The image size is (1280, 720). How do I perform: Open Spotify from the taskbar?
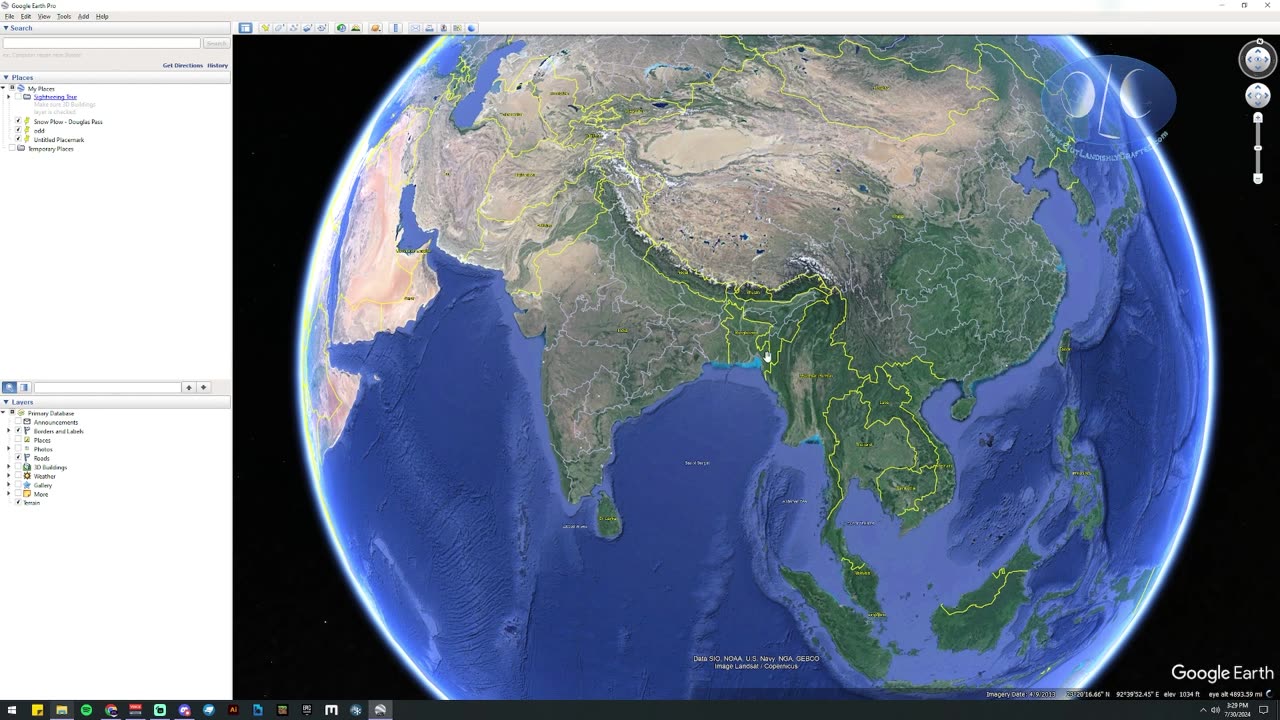pos(86,710)
